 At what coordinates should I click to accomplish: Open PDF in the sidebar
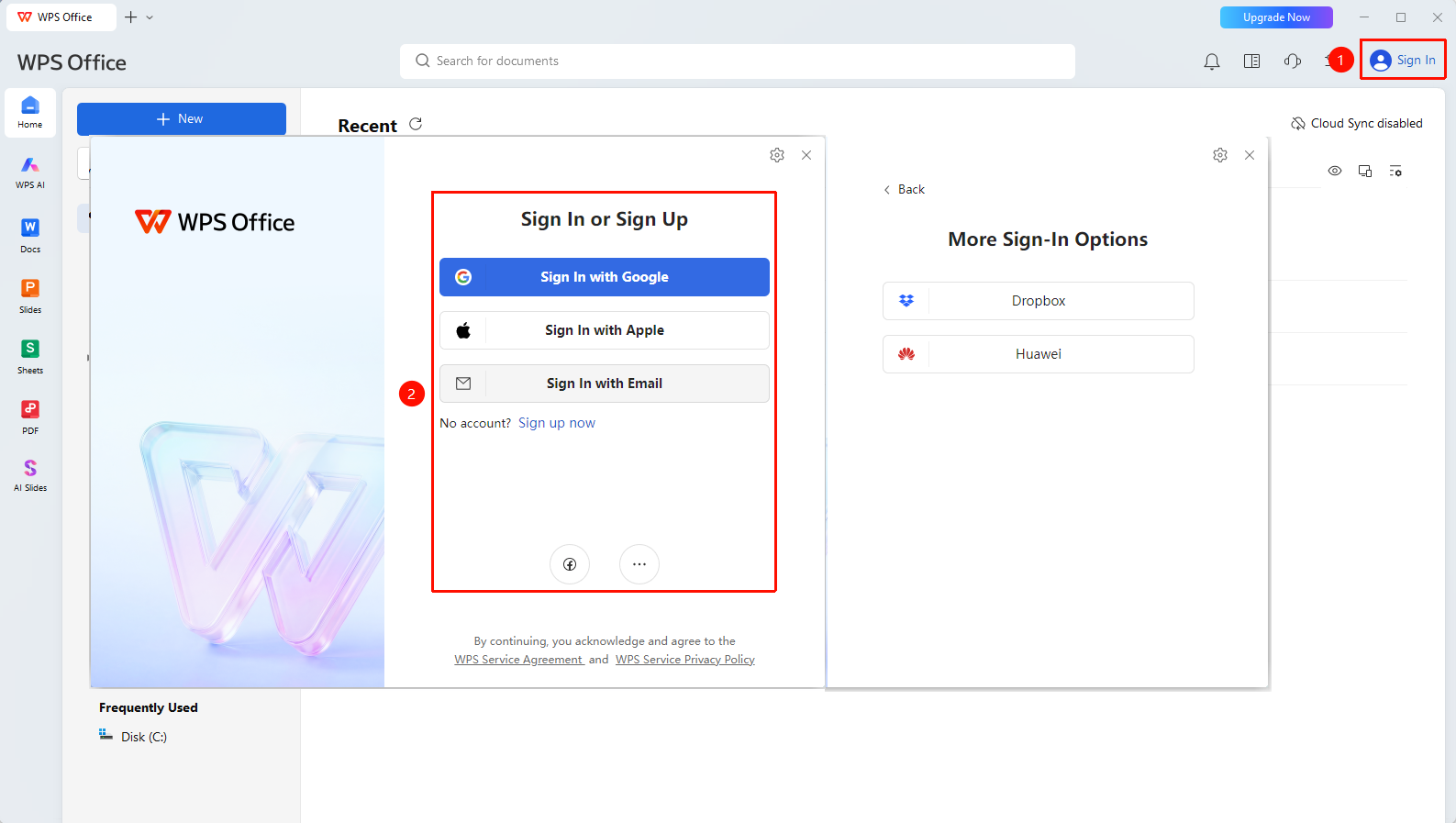click(30, 417)
